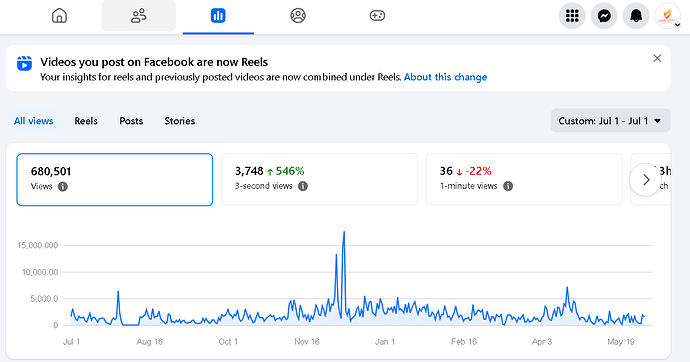
Task: Open the Friends icon in top navigation
Action: 139,16
